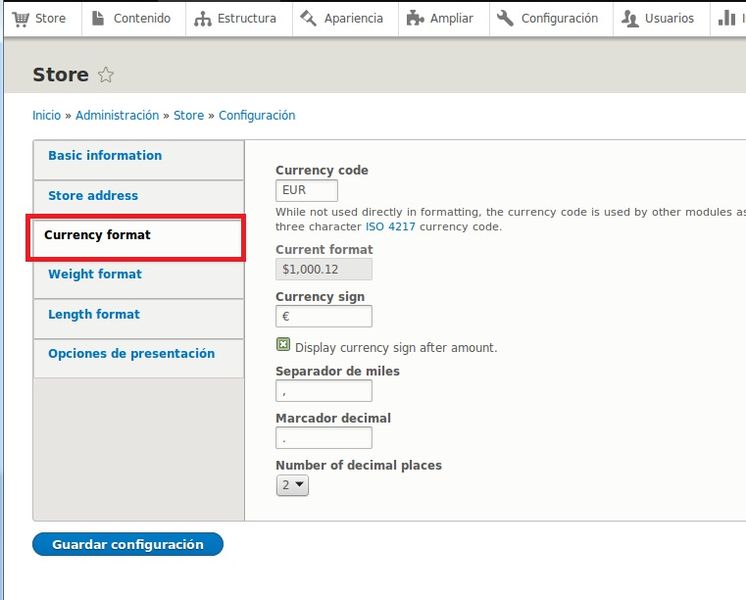Follow the Store breadcrumb link
Image resolution: width=746 pixels, height=600 pixels.
pyautogui.click(x=189, y=115)
